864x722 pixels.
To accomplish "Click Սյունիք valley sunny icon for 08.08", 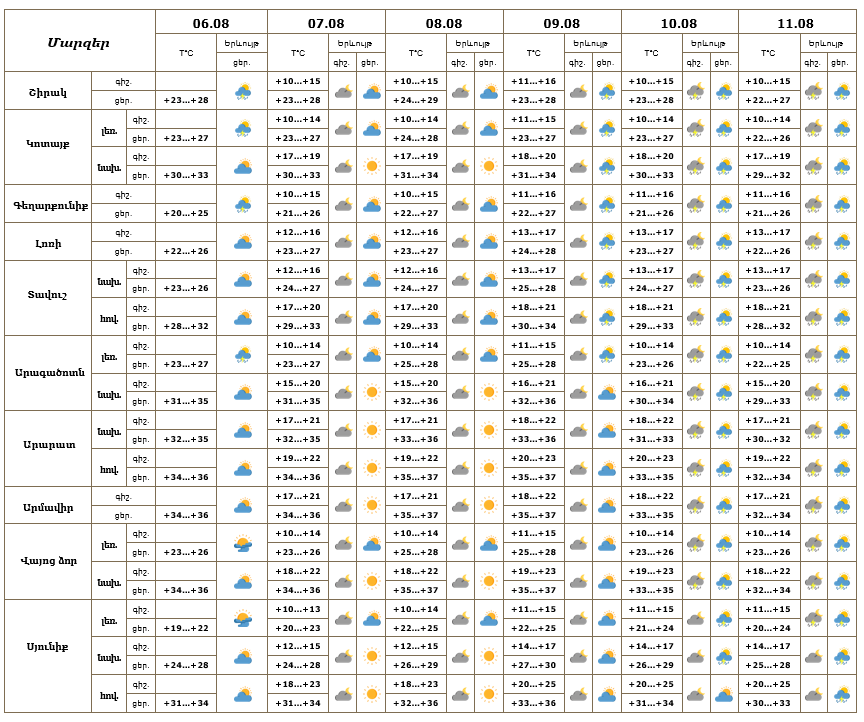I will [489, 694].
